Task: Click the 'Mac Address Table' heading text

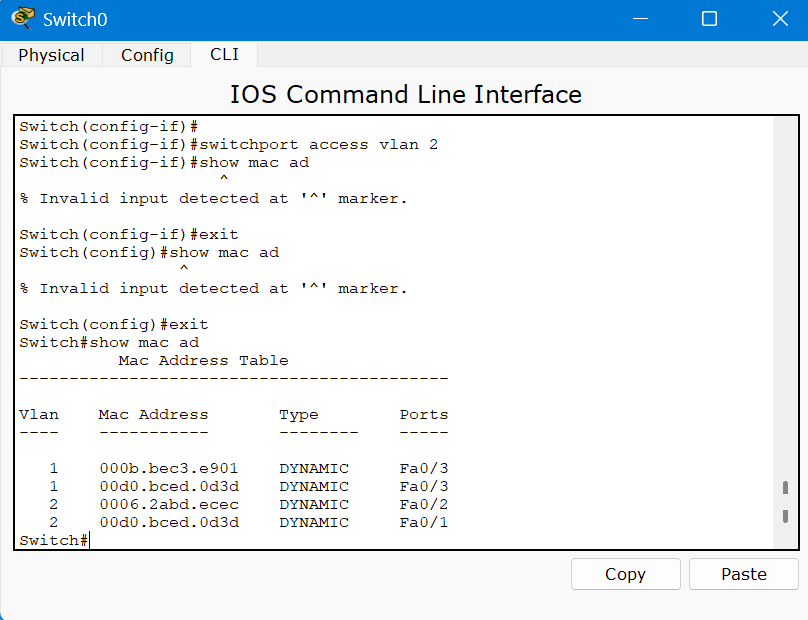Action: click(x=203, y=361)
